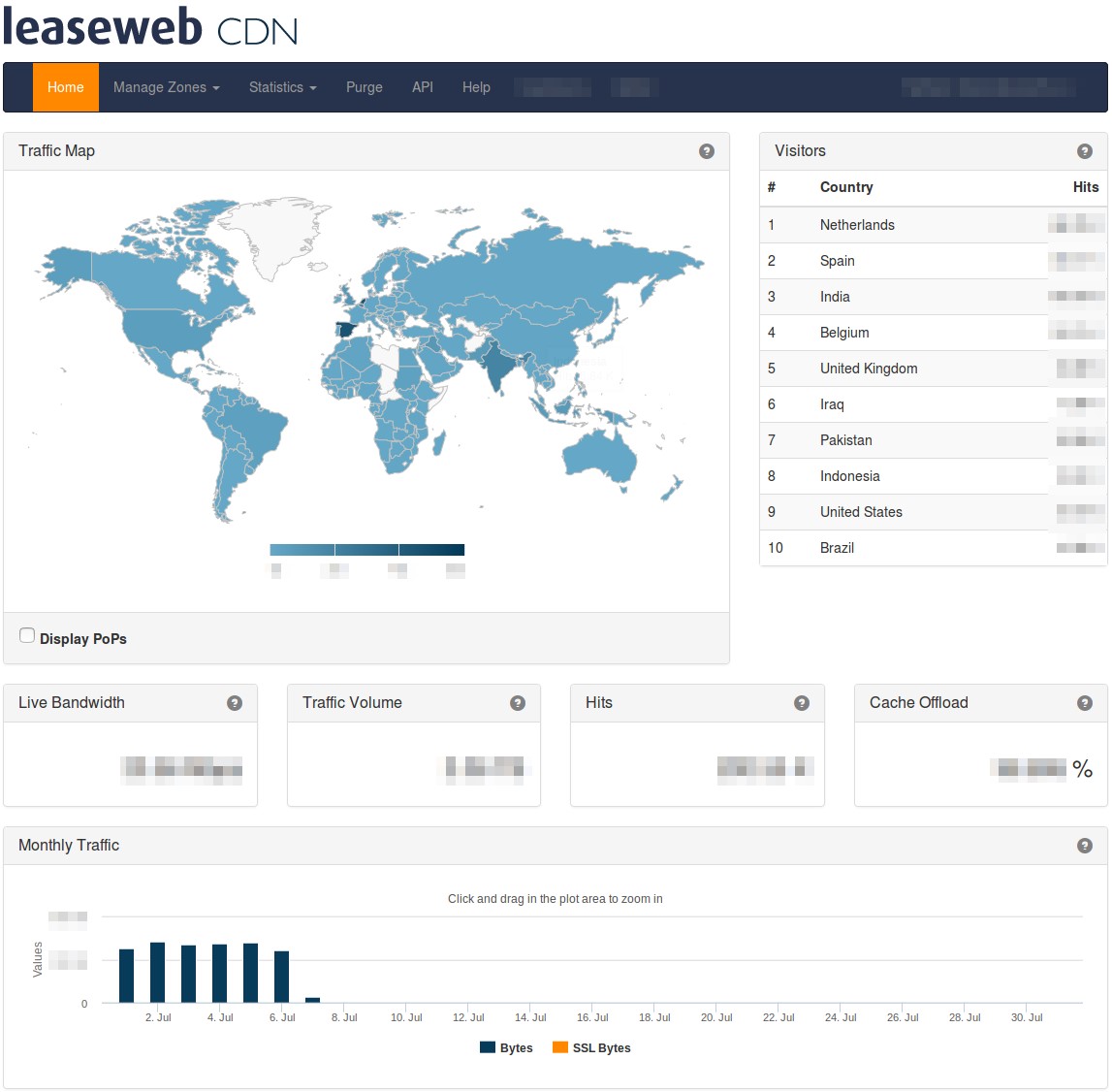Toggle the SSL Bytes legend item

click(591, 1047)
